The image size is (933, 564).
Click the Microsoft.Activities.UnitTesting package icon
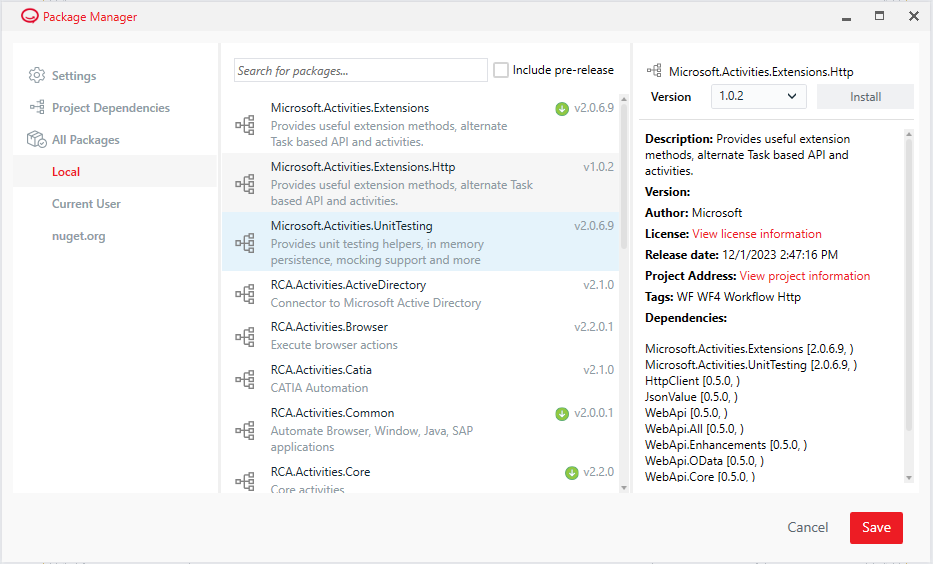tap(245, 243)
